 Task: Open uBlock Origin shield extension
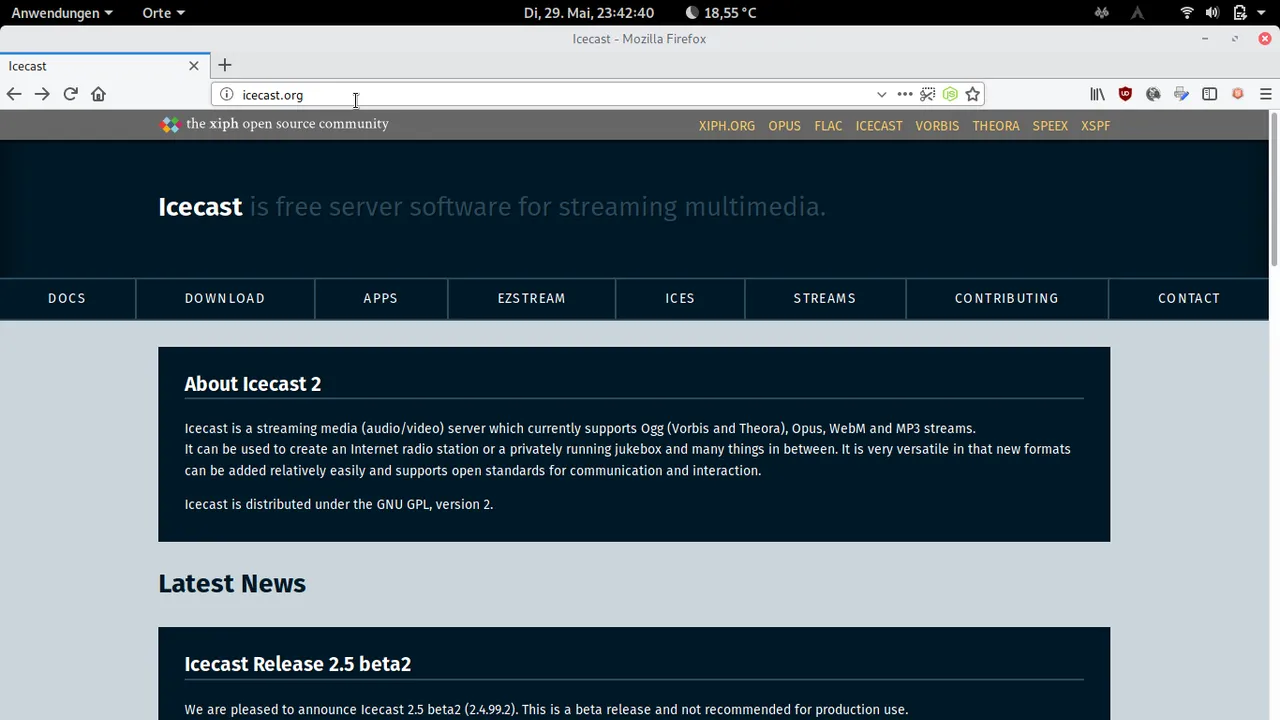coord(1125,94)
